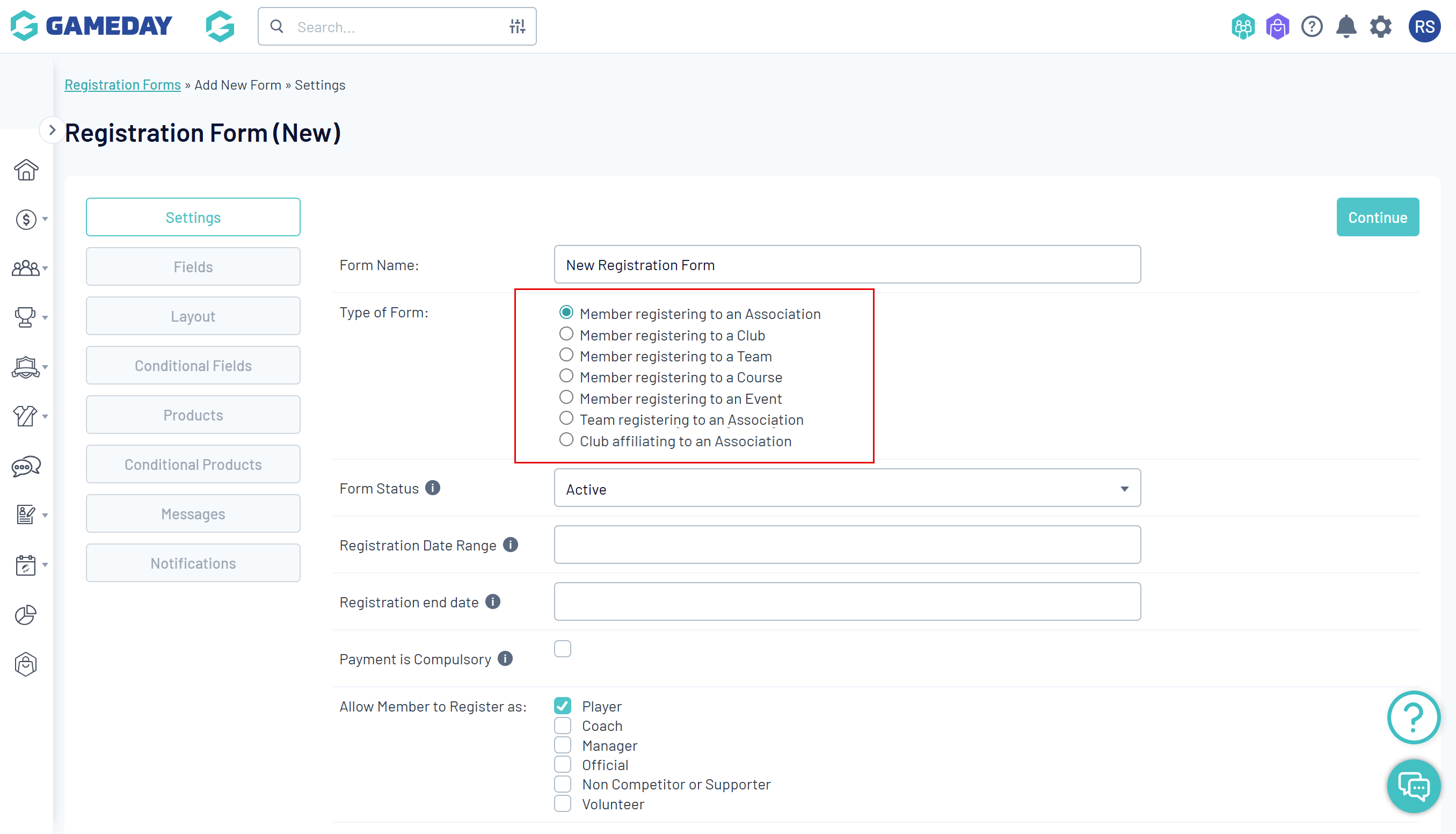Open the Reports pie chart sidebar icon
The height and width of the screenshot is (834, 1456).
click(x=26, y=614)
